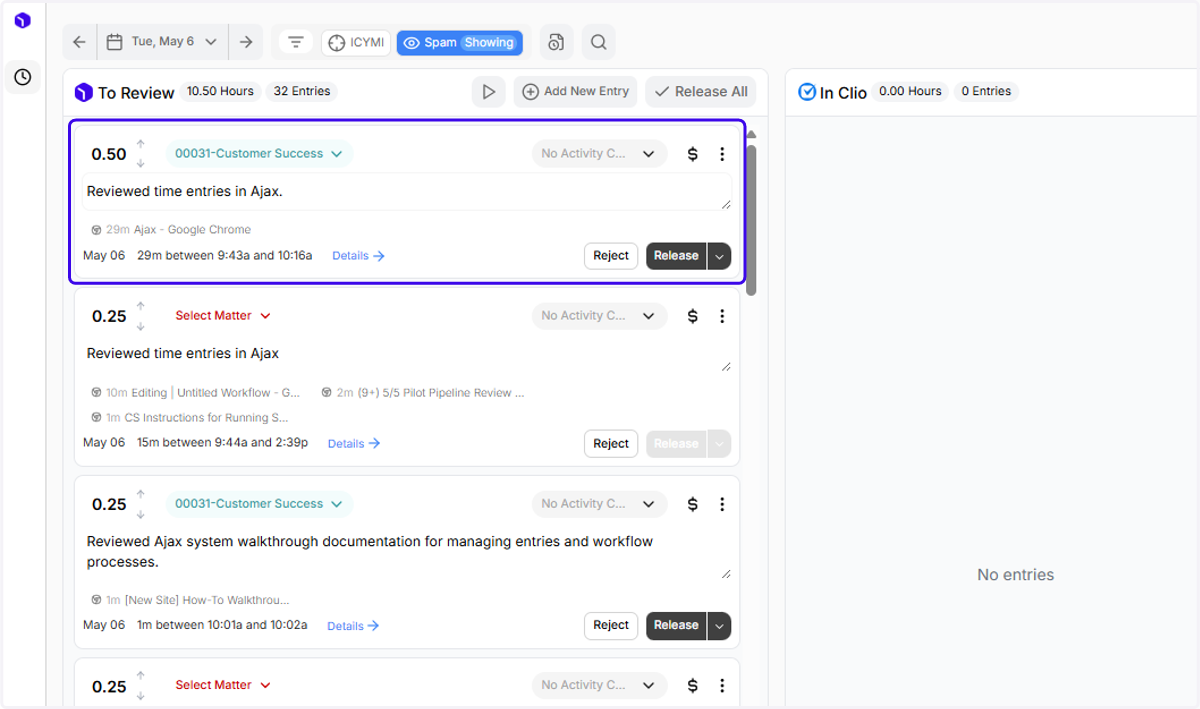Increase hours on the 0.50 entry
Screen dimensions: 1200x709
140,145
